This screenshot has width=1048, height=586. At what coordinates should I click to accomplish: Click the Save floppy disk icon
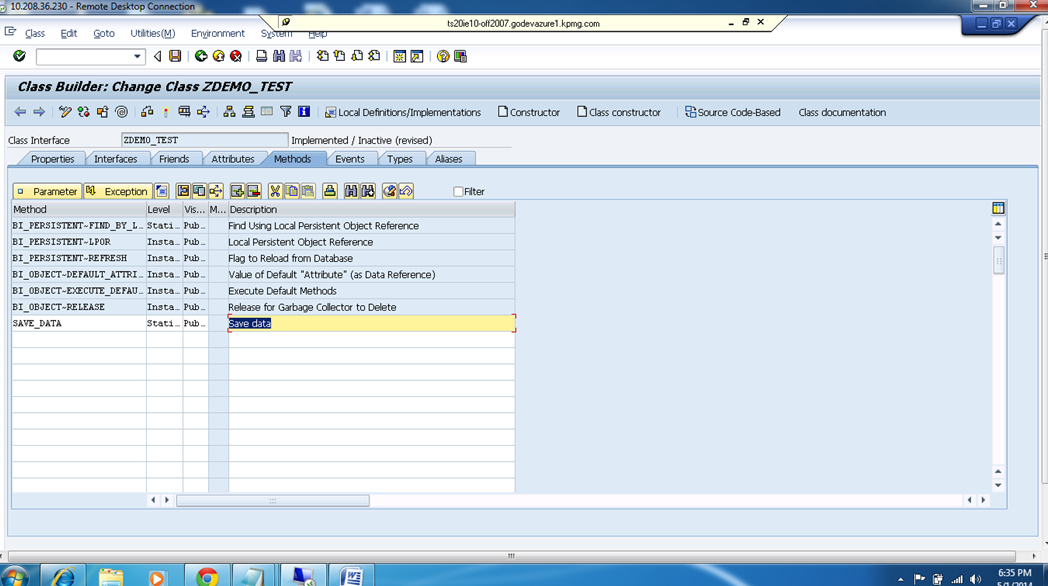[x=175, y=56]
